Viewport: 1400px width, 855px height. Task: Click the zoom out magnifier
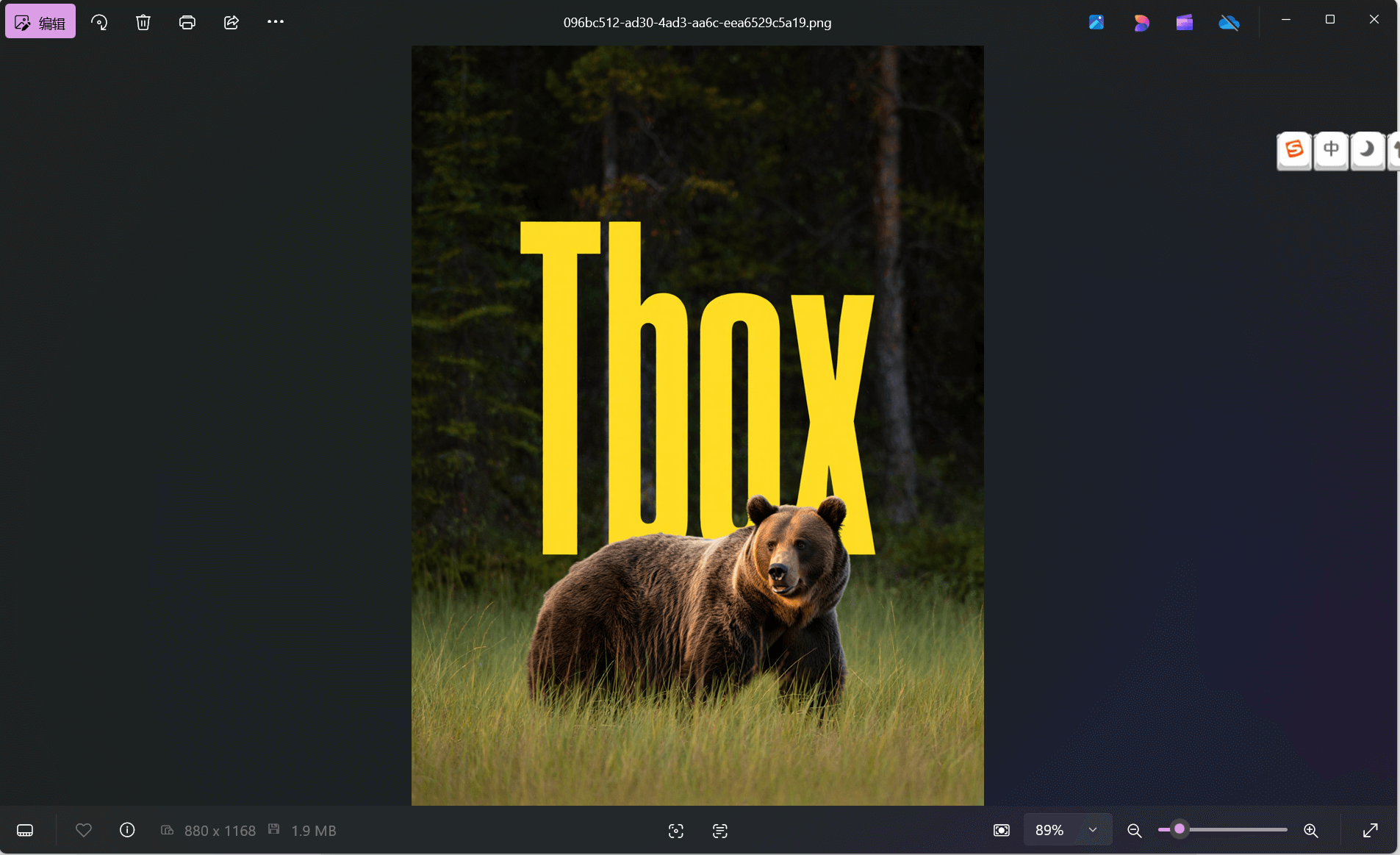point(1135,830)
